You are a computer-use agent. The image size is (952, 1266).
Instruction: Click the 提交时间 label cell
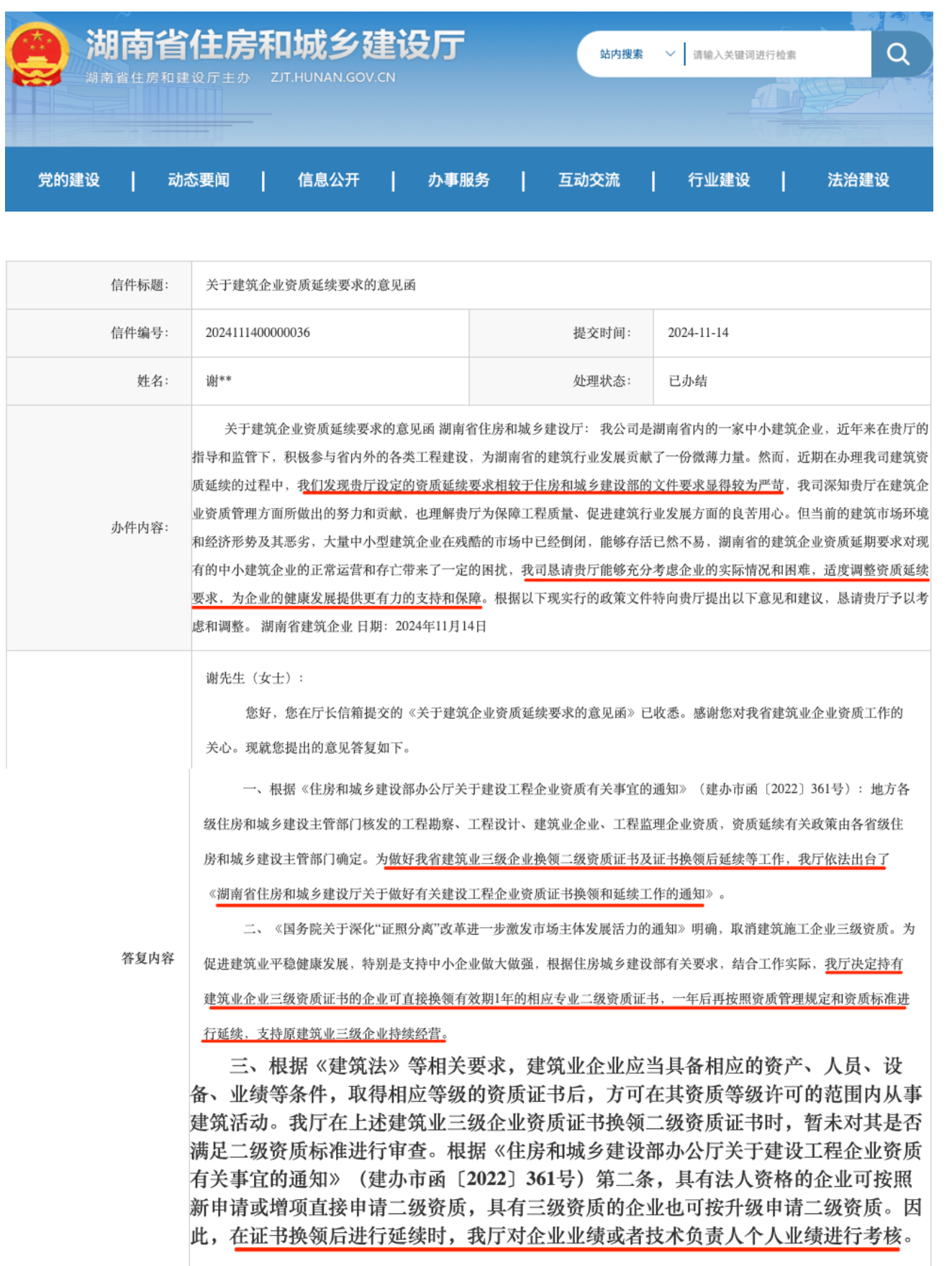(561, 333)
